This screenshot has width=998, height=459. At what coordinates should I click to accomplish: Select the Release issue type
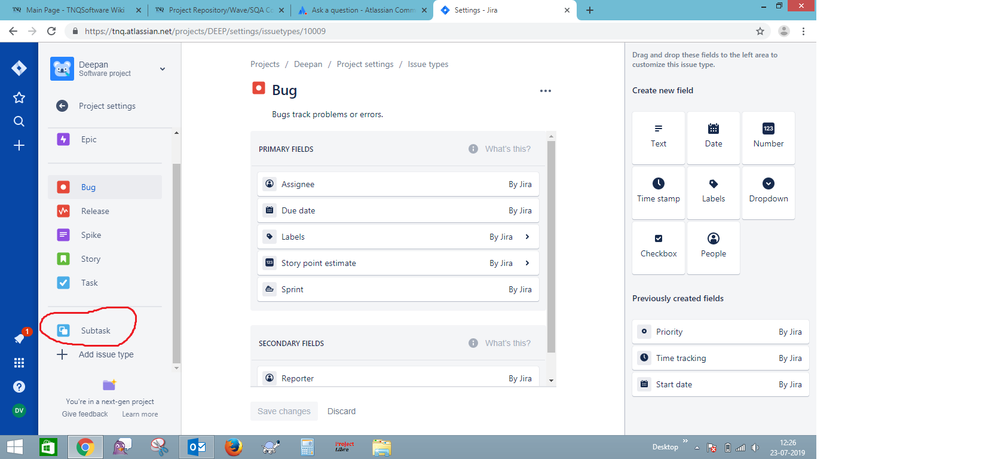click(x=105, y=211)
